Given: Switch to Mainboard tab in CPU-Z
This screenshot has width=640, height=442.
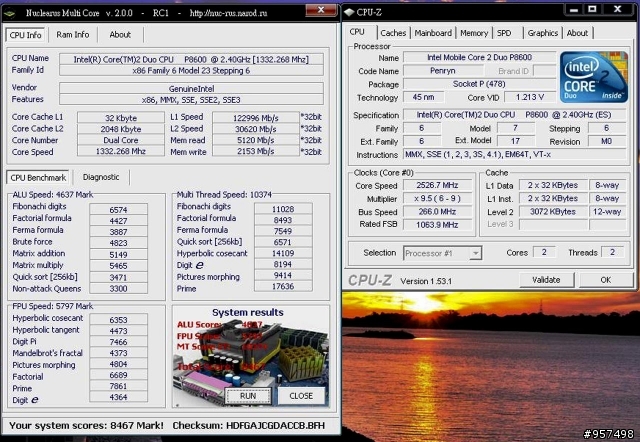Looking at the screenshot, I should (433, 33).
